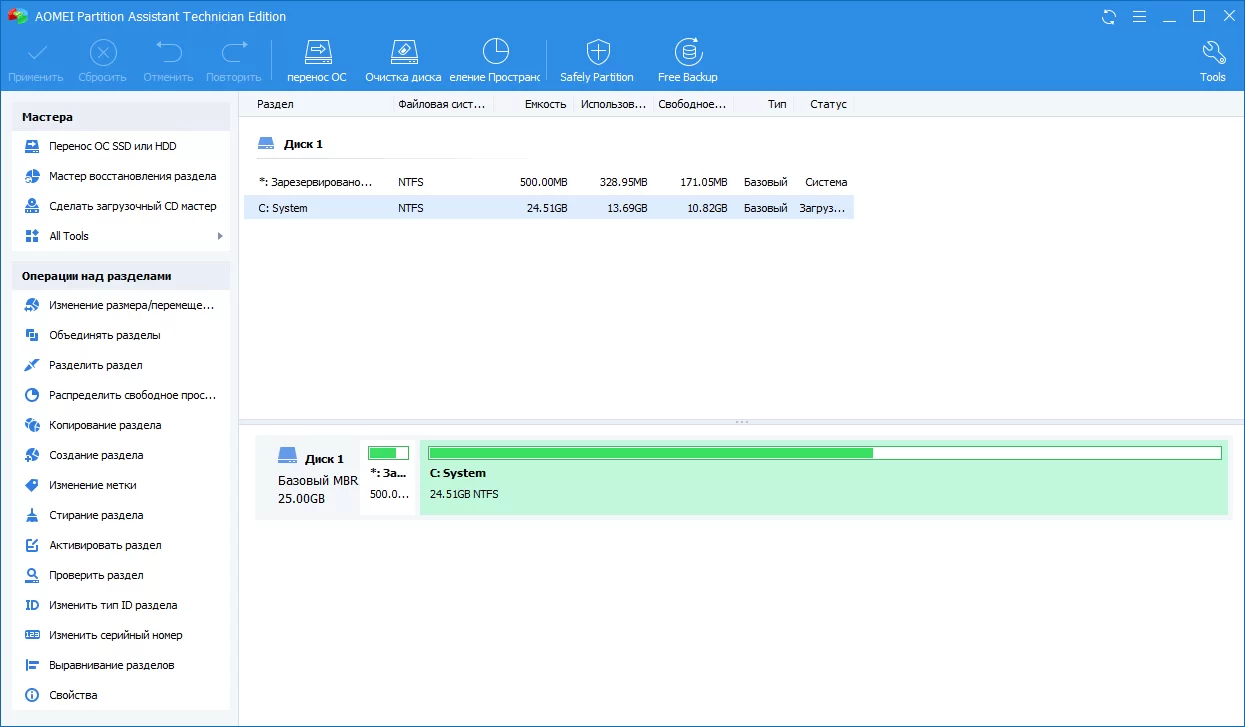Select Активировать раздел operation
The height and width of the screenshot is (727, 1245).
click(121, 545)
